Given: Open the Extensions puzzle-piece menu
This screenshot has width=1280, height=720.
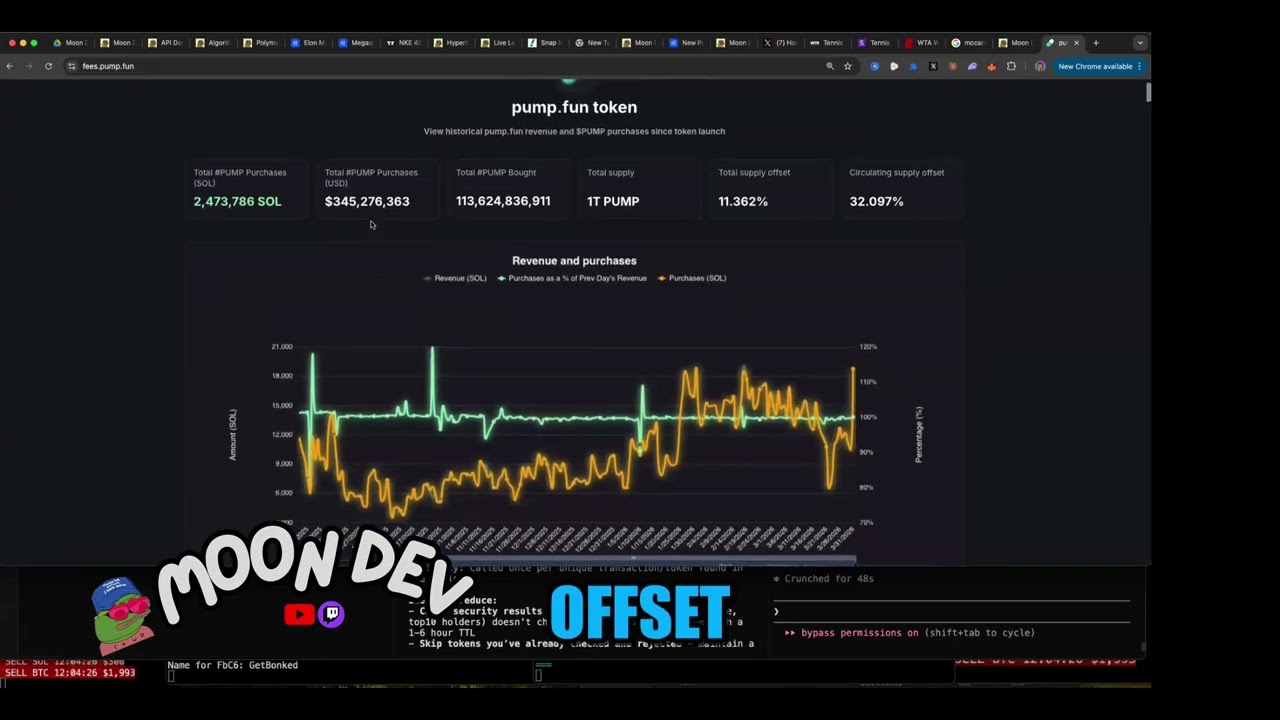Looking at the screenshot, I should pos(1011,66).
